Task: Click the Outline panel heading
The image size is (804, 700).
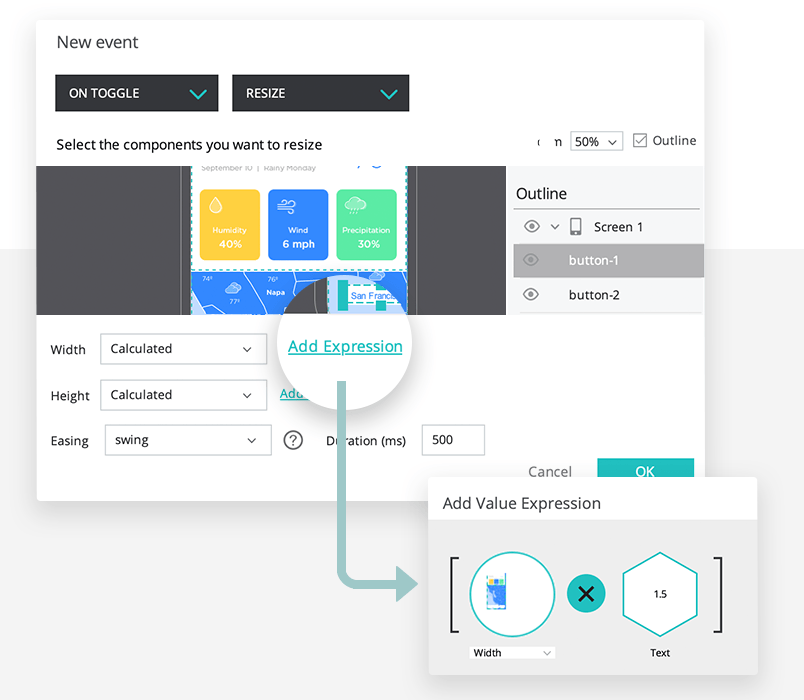Action: click(541, 193)
